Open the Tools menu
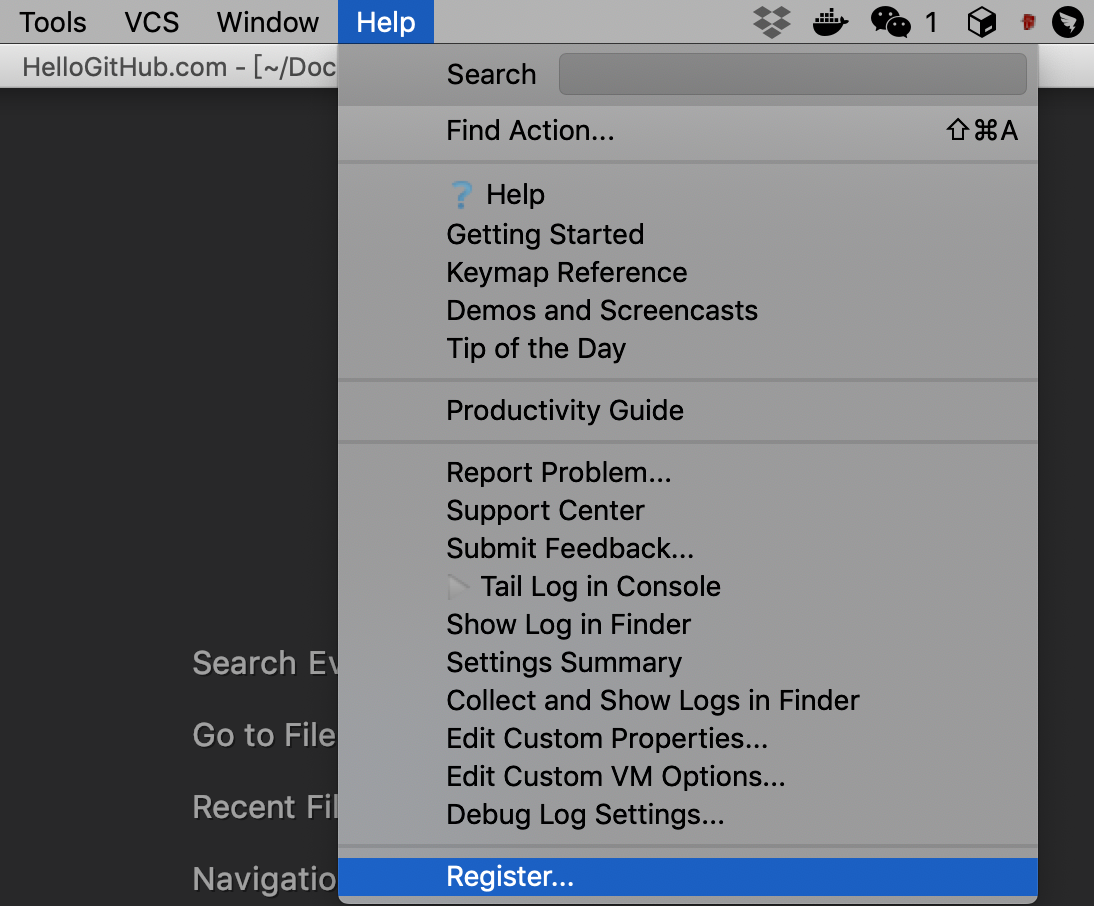 pos(53,22)
